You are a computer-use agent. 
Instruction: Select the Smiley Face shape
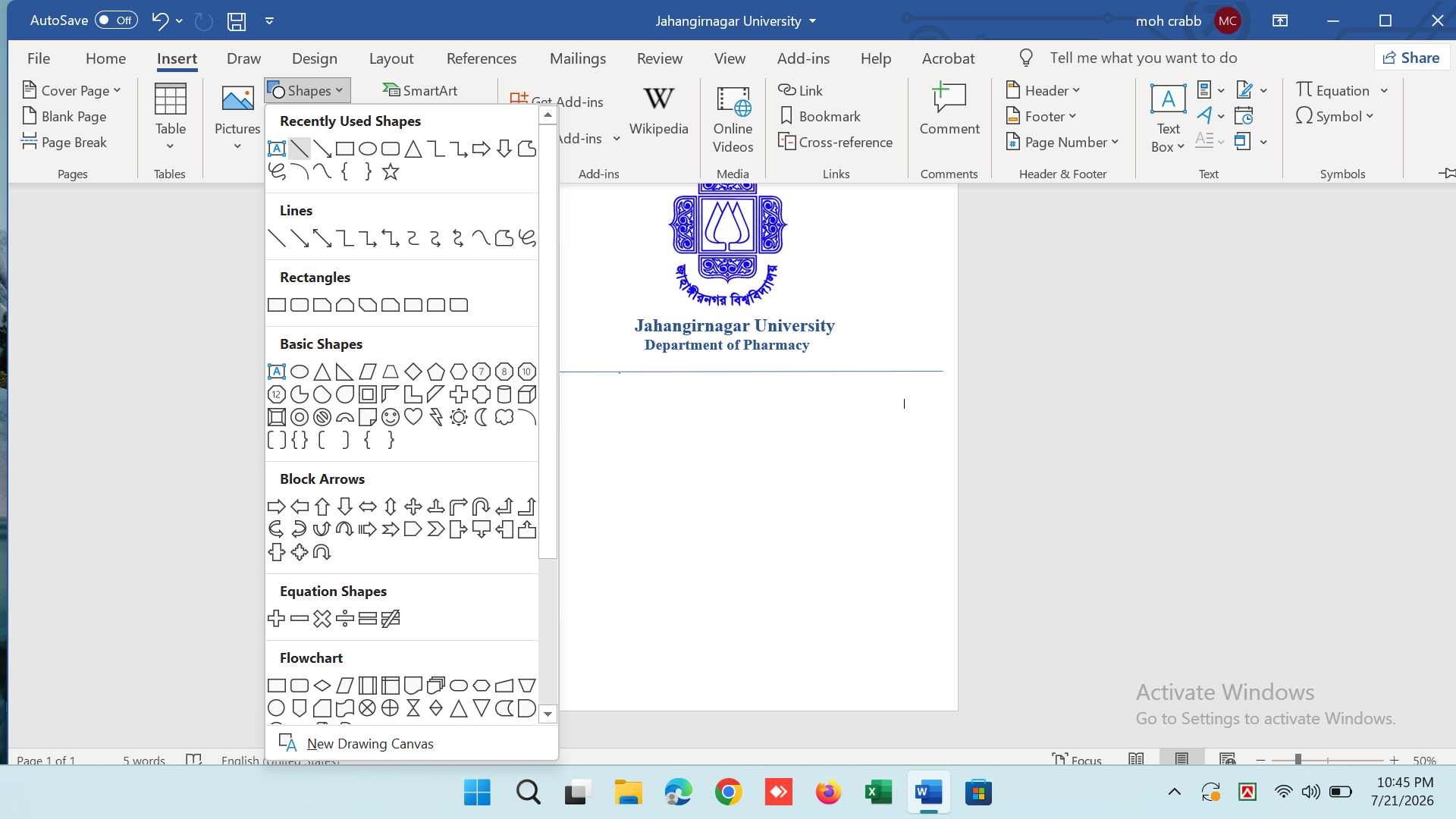tap(391, 417)
